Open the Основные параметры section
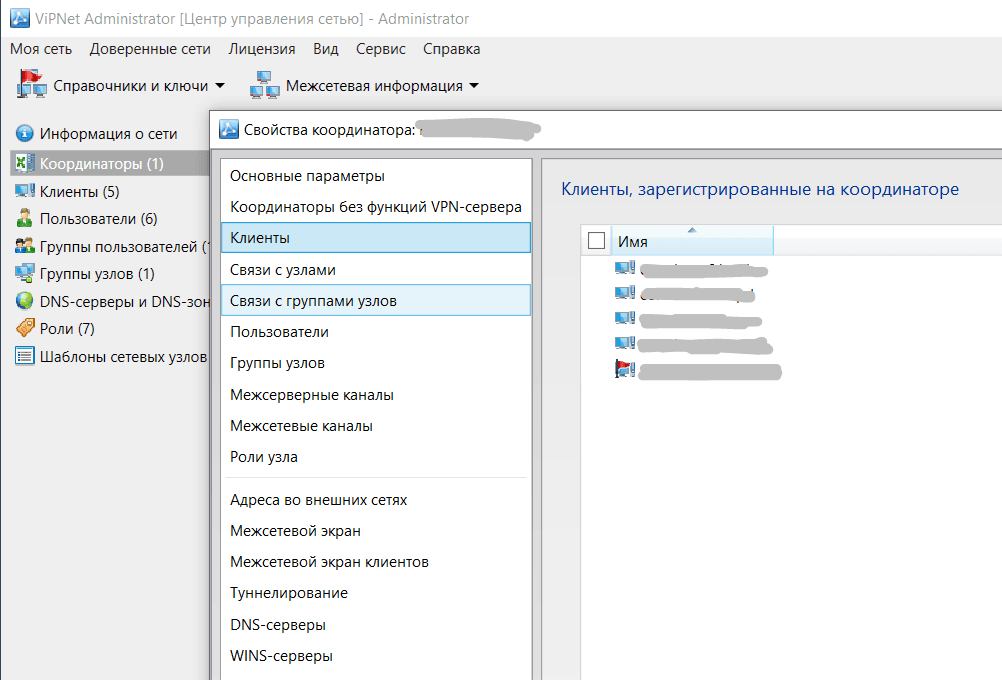Viewport: 1002px width, 680px height. tap(307, 176)
